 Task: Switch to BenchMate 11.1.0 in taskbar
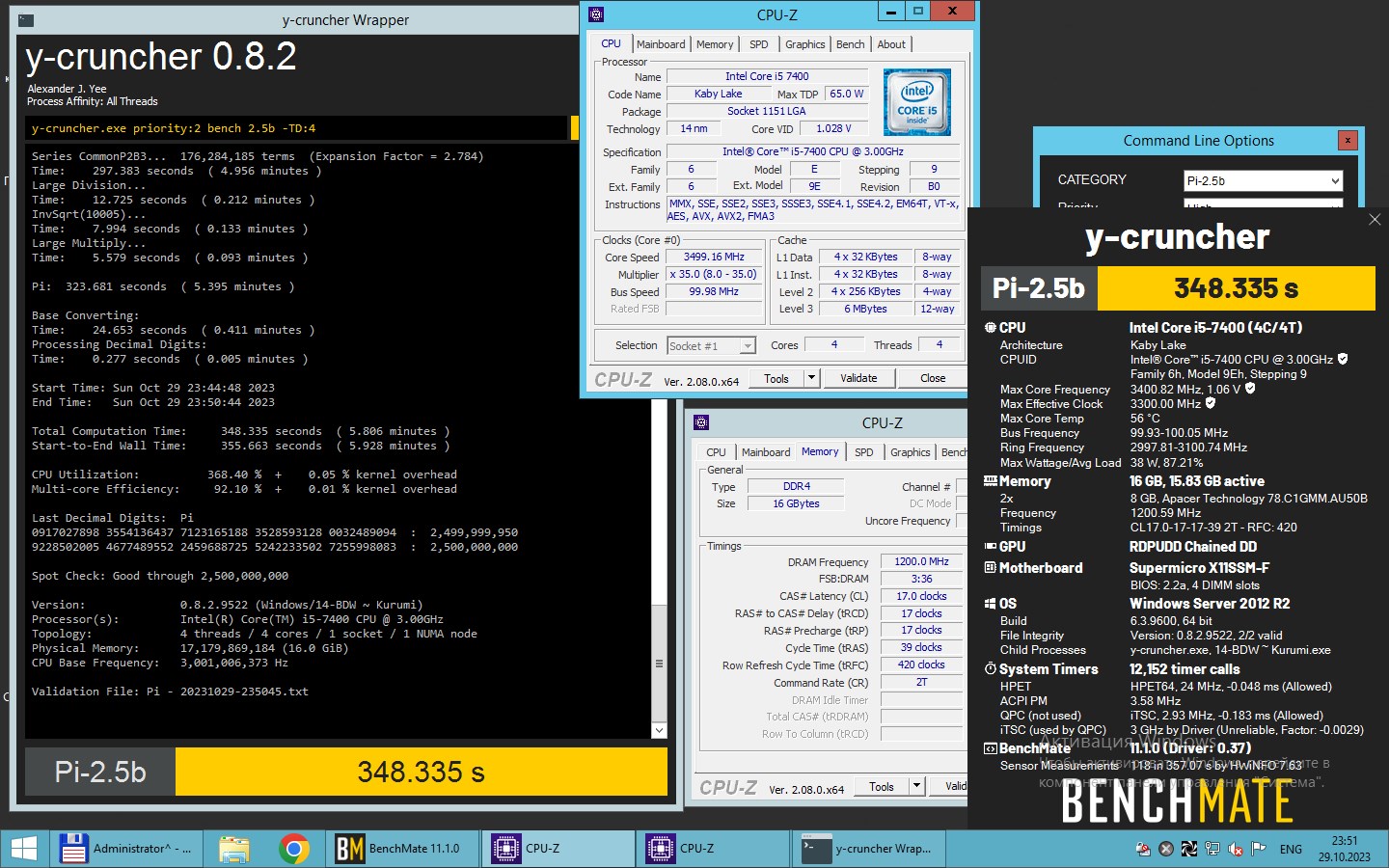pos(401,849)
